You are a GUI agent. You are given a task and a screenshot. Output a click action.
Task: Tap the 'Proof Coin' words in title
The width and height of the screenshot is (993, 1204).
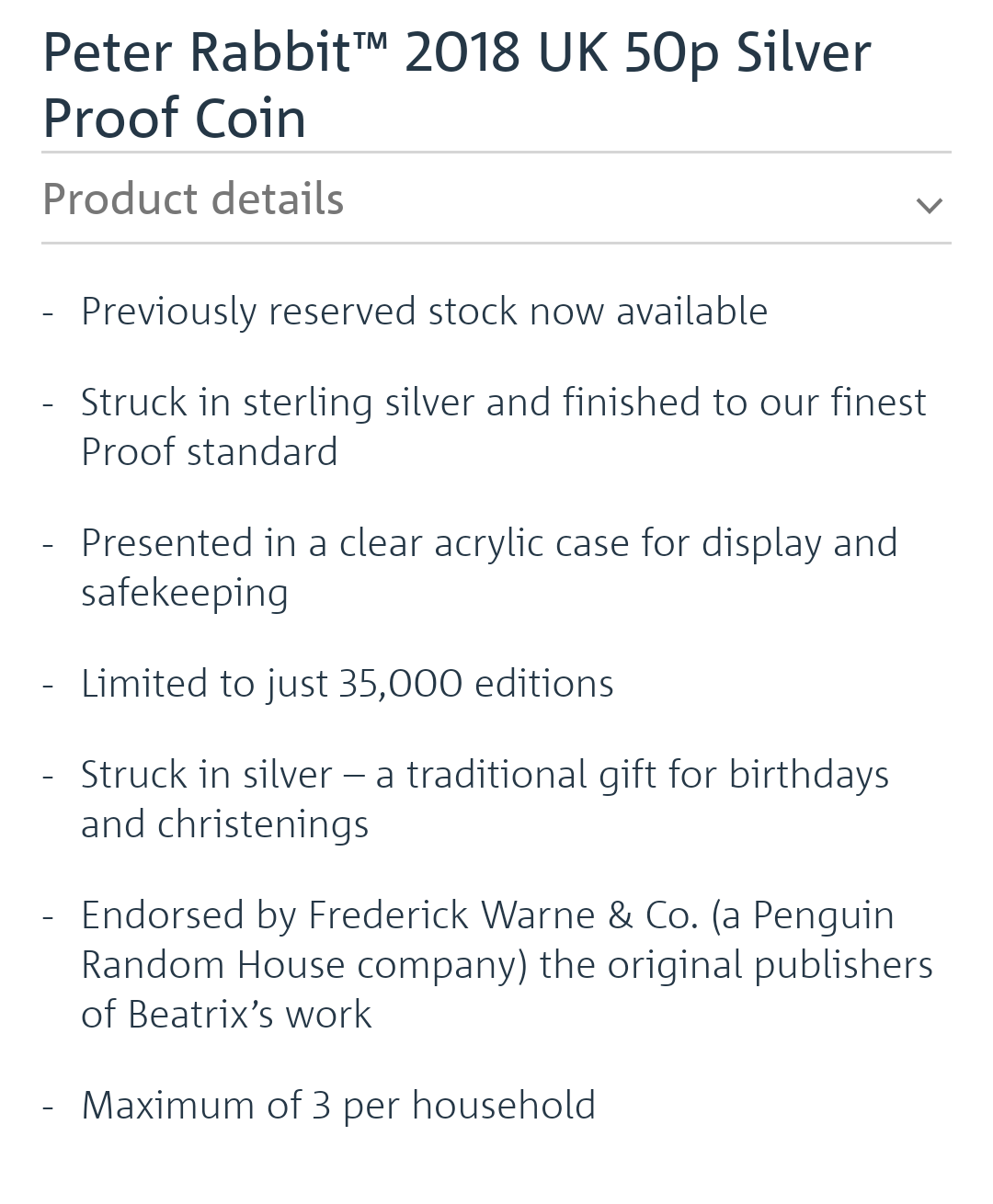tap(175, 119)
